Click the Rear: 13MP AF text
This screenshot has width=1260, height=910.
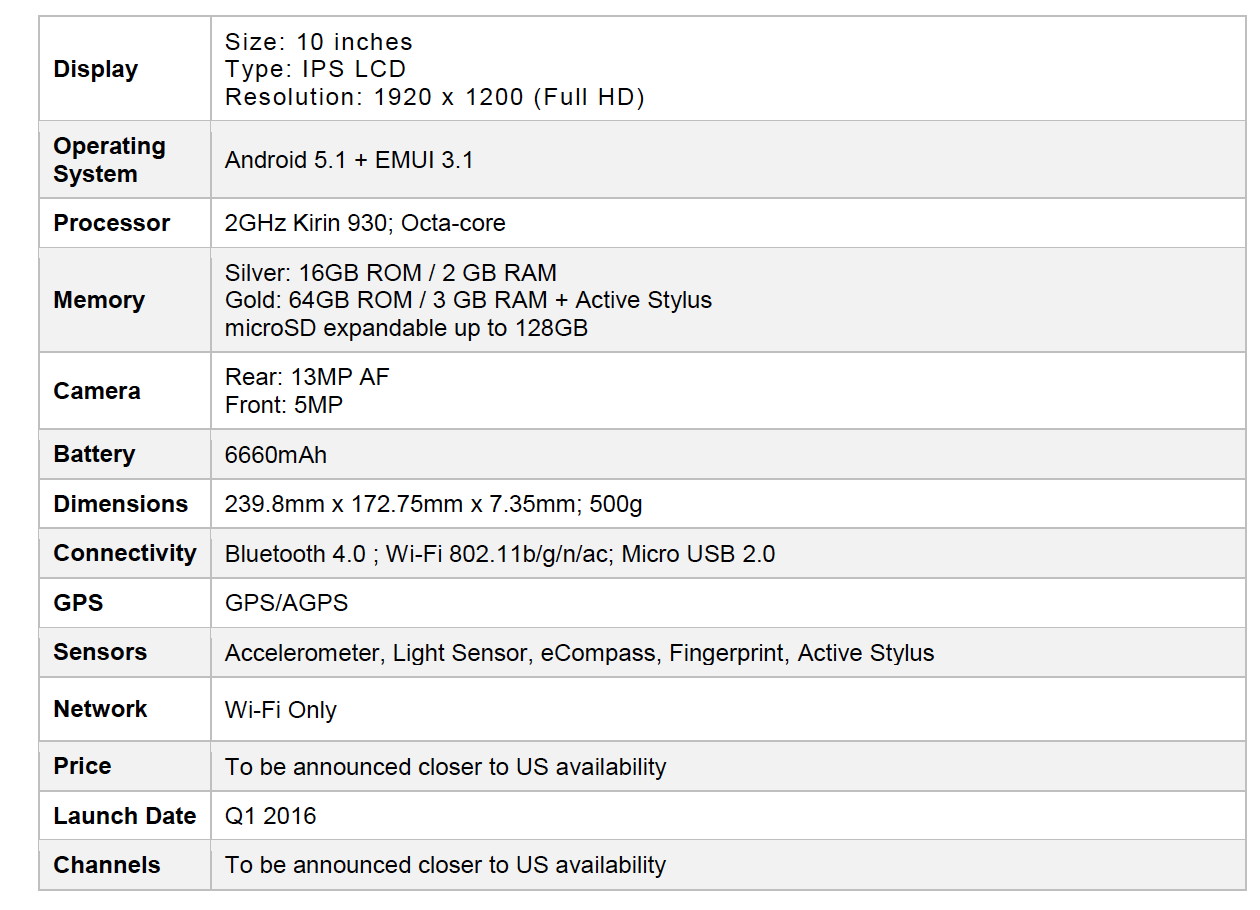pyautogui.click(x=307, y=377)
